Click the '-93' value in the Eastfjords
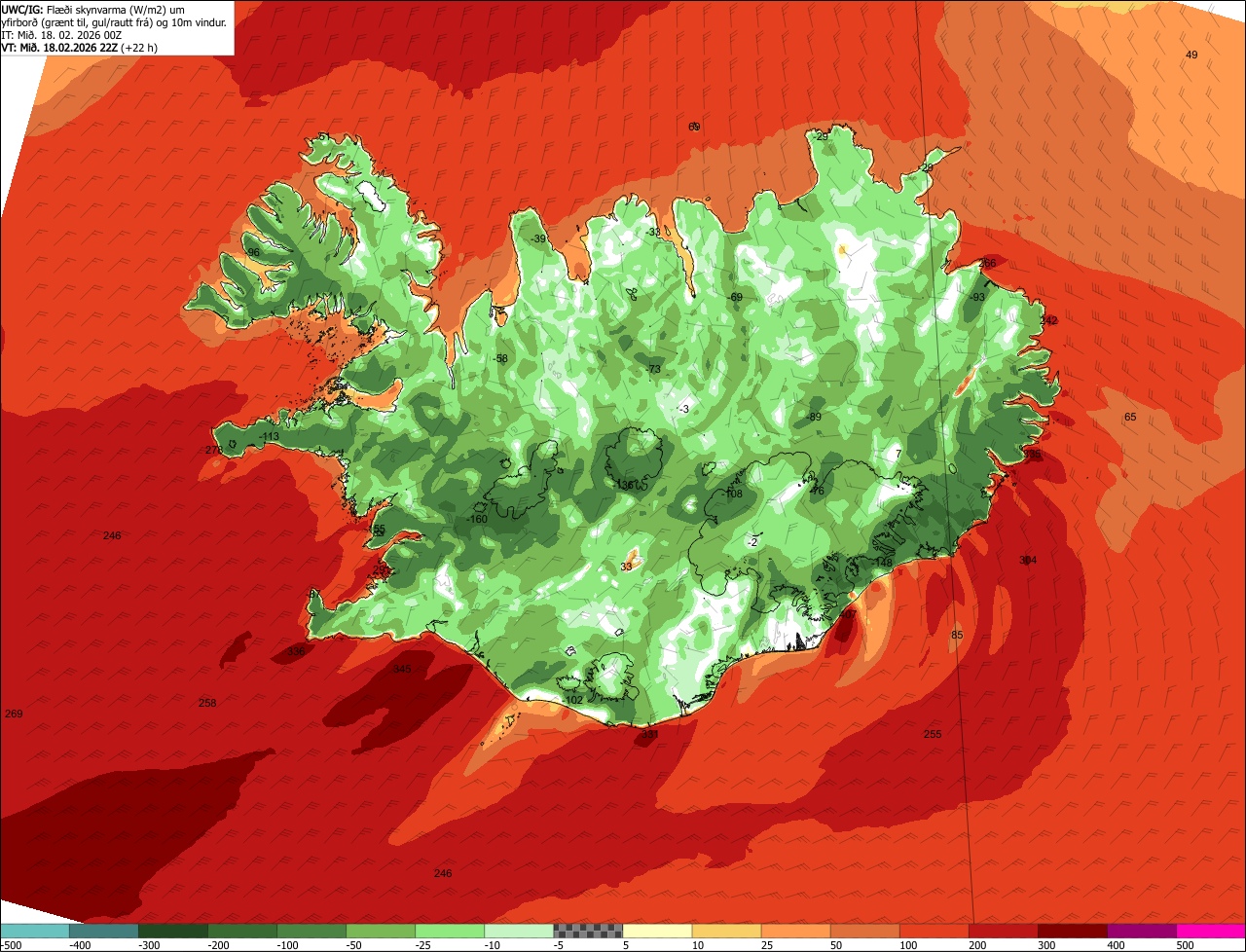Image resolution: width=1246 pixels, height=952 pixels. pos(977,297)
